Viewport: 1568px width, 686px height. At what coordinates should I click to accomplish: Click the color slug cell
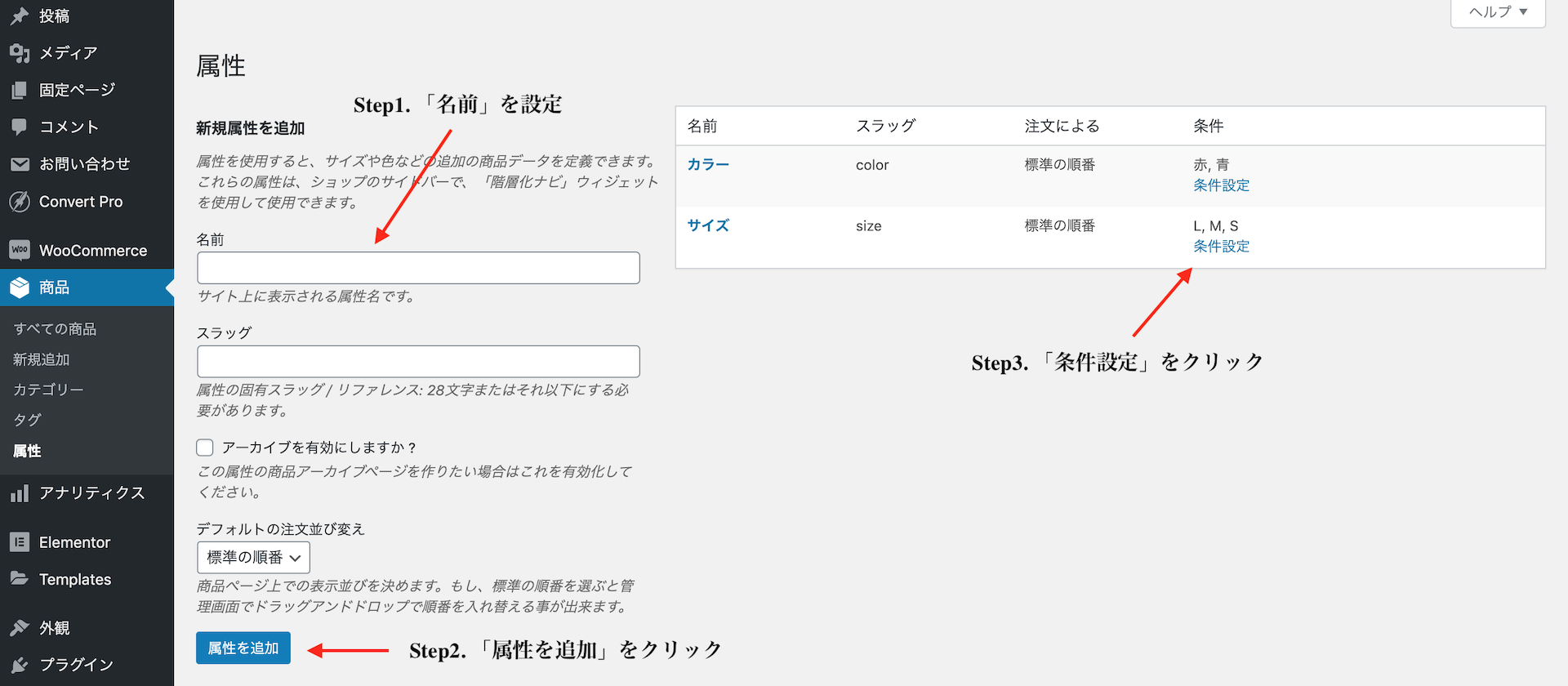click(872, 165)
